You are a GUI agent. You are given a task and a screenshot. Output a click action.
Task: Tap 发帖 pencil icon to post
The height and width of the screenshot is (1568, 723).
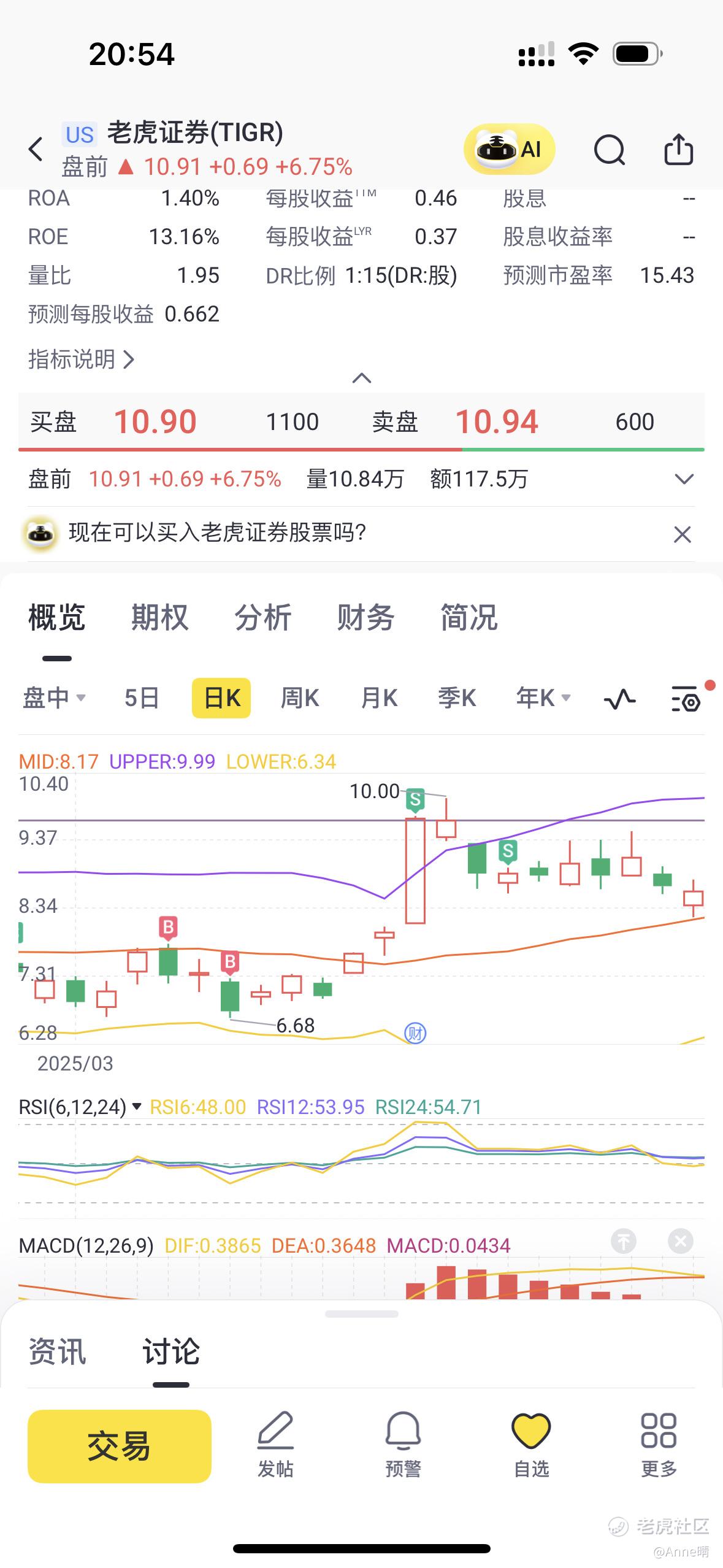pyautogui.click(x=275, y=1444)
